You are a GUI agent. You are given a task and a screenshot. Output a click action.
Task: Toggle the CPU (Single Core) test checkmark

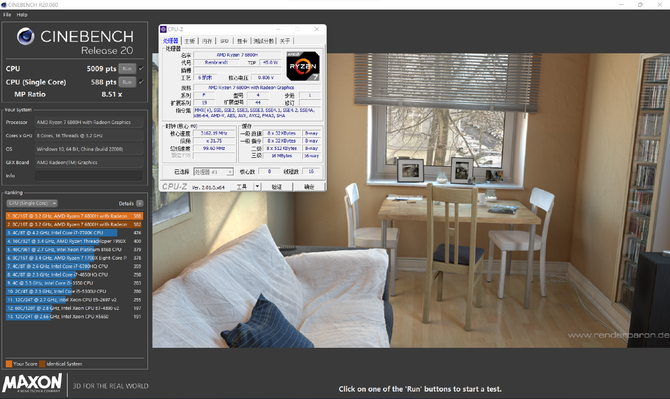[x=141, y=82]
